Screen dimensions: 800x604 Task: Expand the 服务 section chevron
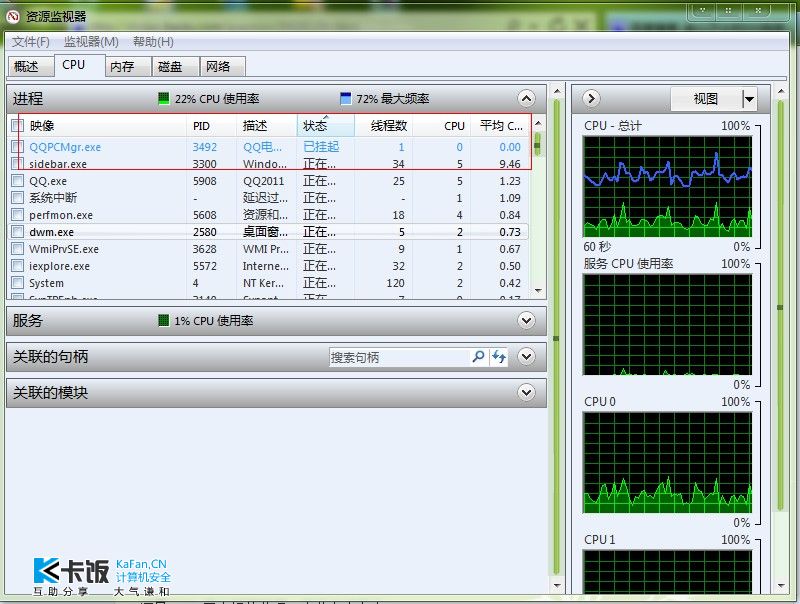coord(526,320)
